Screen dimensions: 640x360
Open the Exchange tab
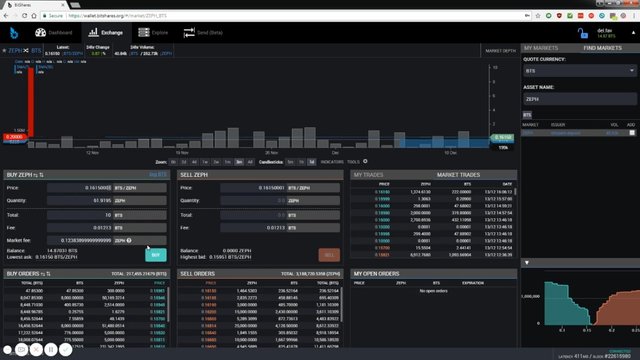(106, 33)
